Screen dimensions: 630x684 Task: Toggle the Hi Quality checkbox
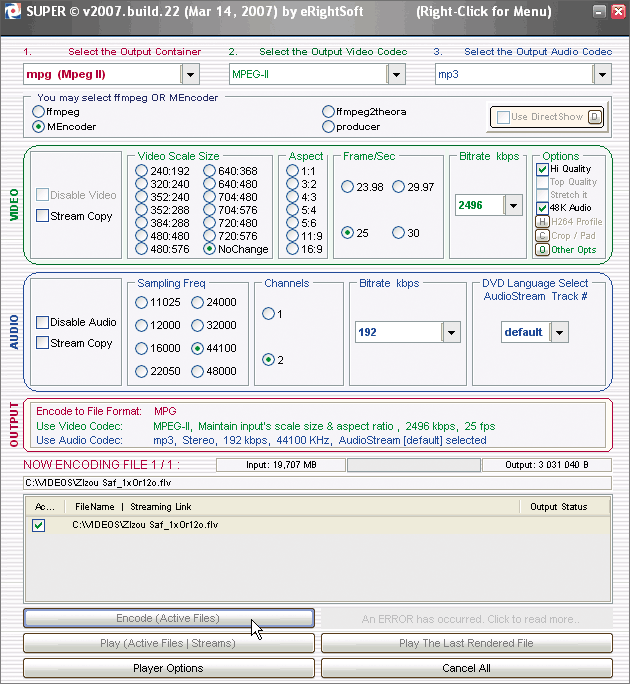click(542, 169)
